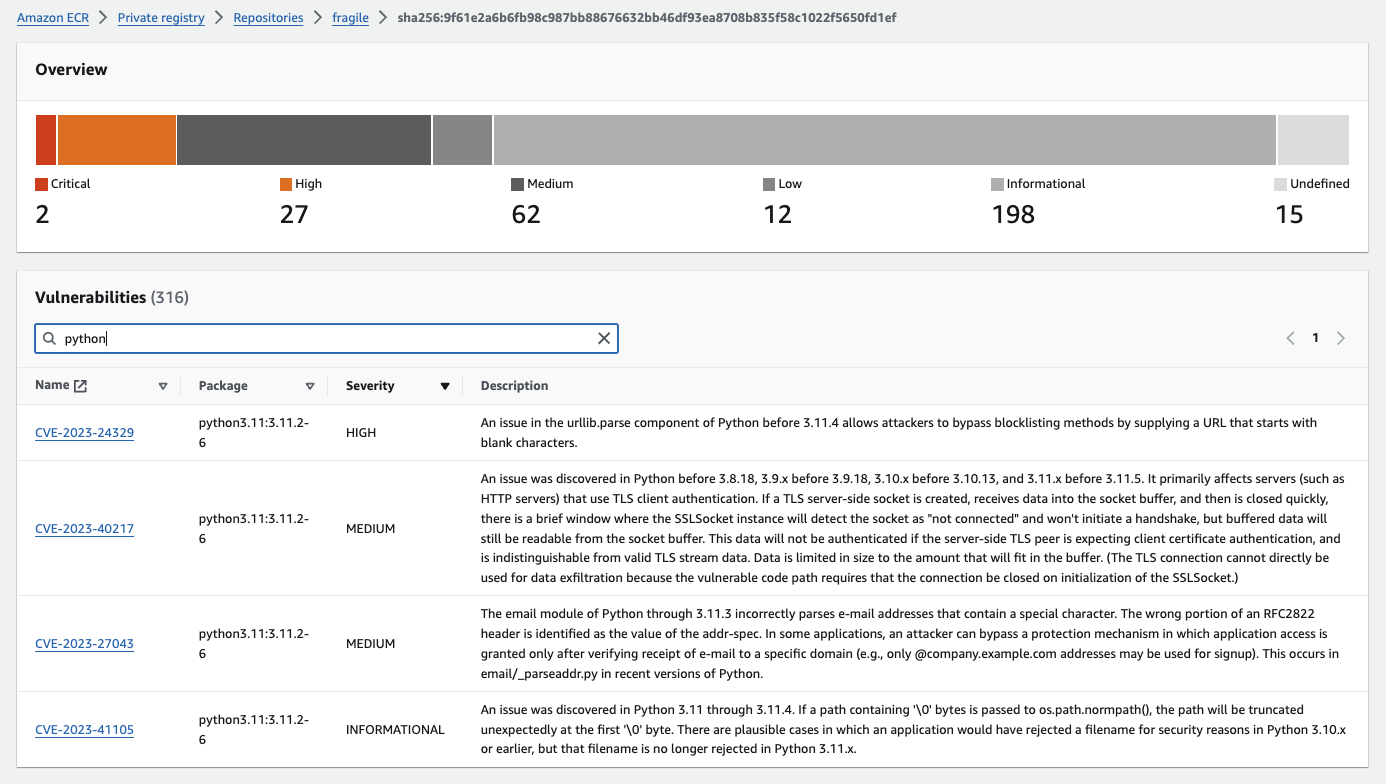The height and width of the screenshot is (784, 1386).
Task: Sort by the Package column arrow
Action: (x=310, y=386)
